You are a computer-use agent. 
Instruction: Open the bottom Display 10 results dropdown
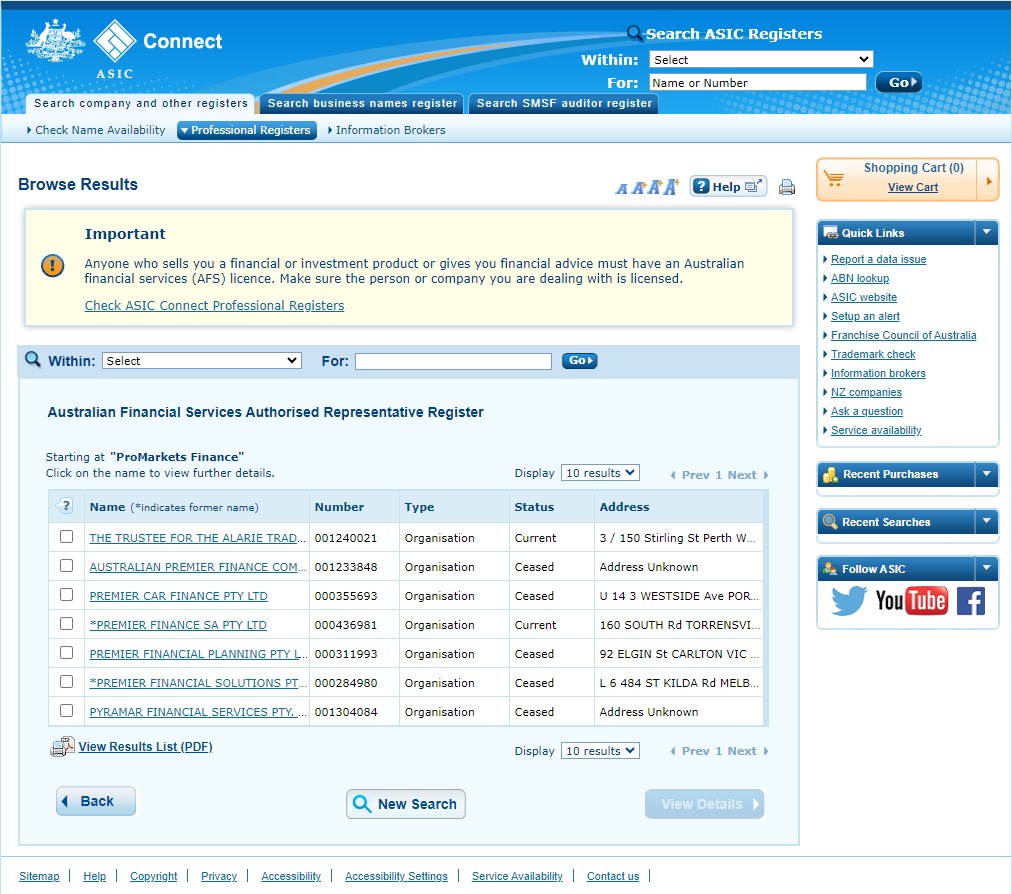600,751
